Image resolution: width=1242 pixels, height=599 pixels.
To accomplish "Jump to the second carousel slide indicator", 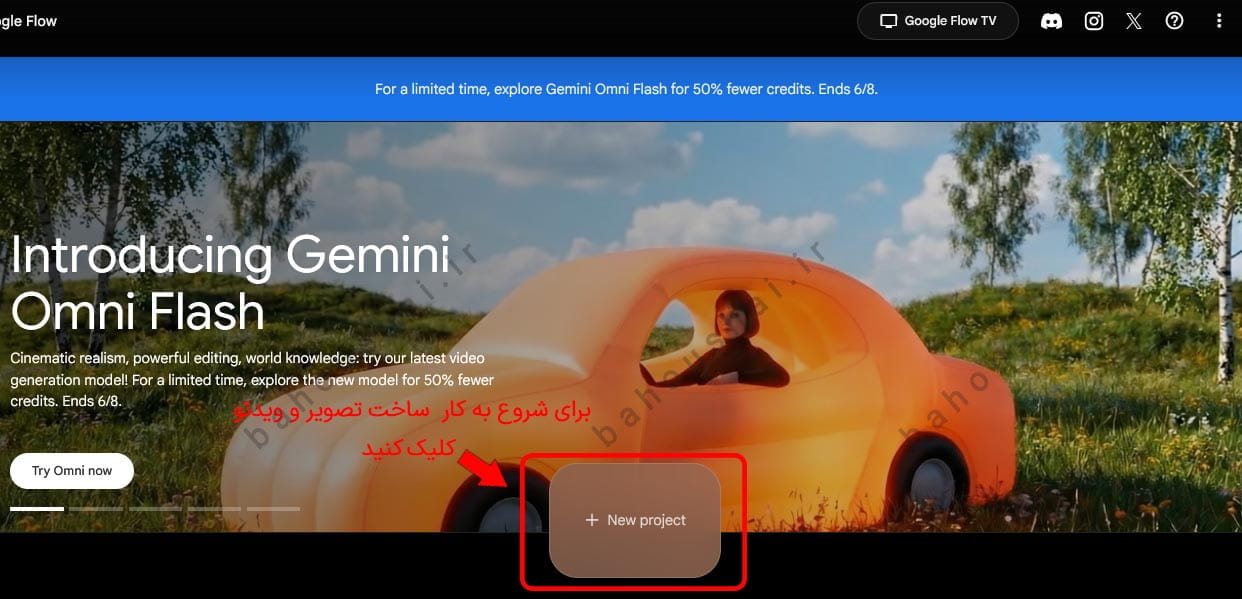I will pyautogui.click(x=96, y=509).
